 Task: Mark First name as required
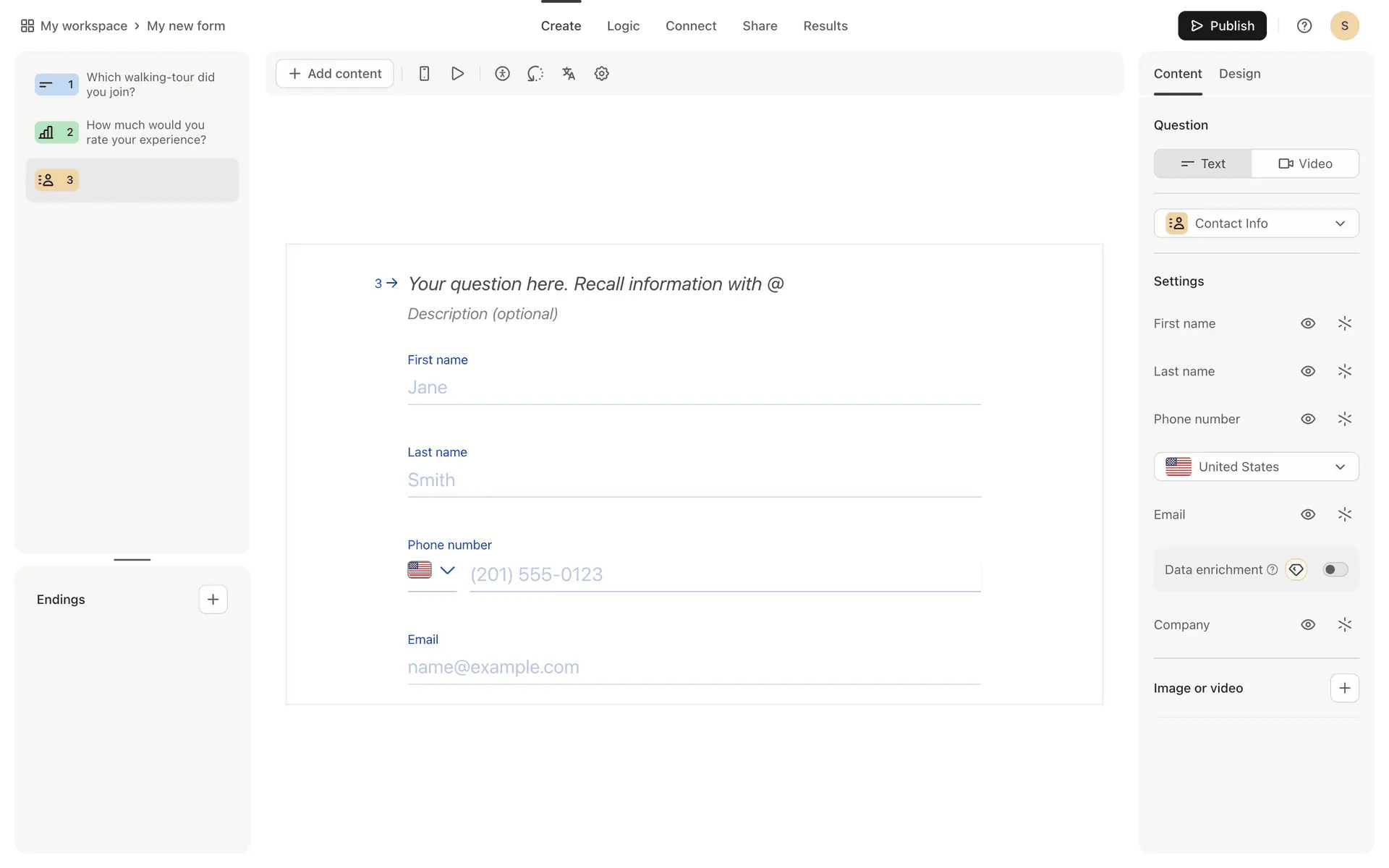click(x=1344, y=323)
